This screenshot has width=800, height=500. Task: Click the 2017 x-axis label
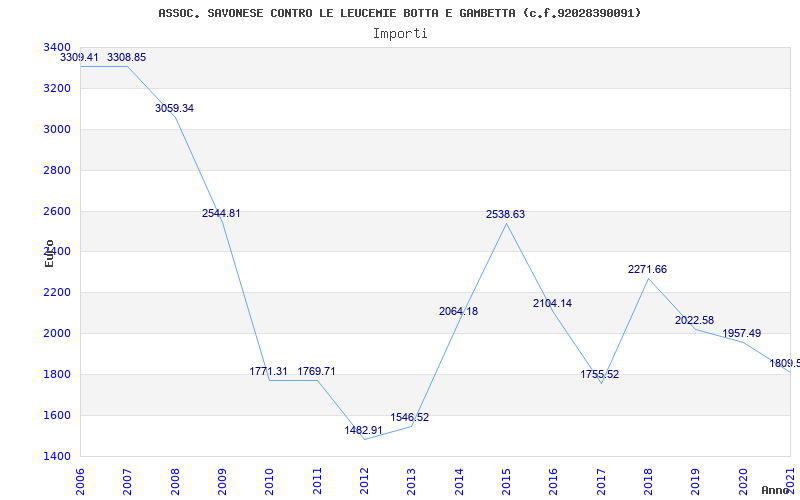pyautogui.click(x=601, y=482)
